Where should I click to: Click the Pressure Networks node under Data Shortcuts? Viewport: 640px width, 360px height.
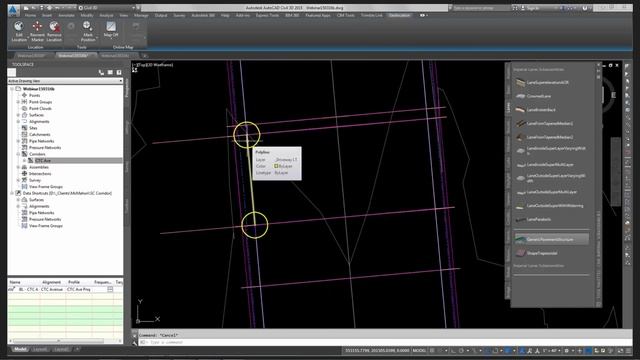44,220
